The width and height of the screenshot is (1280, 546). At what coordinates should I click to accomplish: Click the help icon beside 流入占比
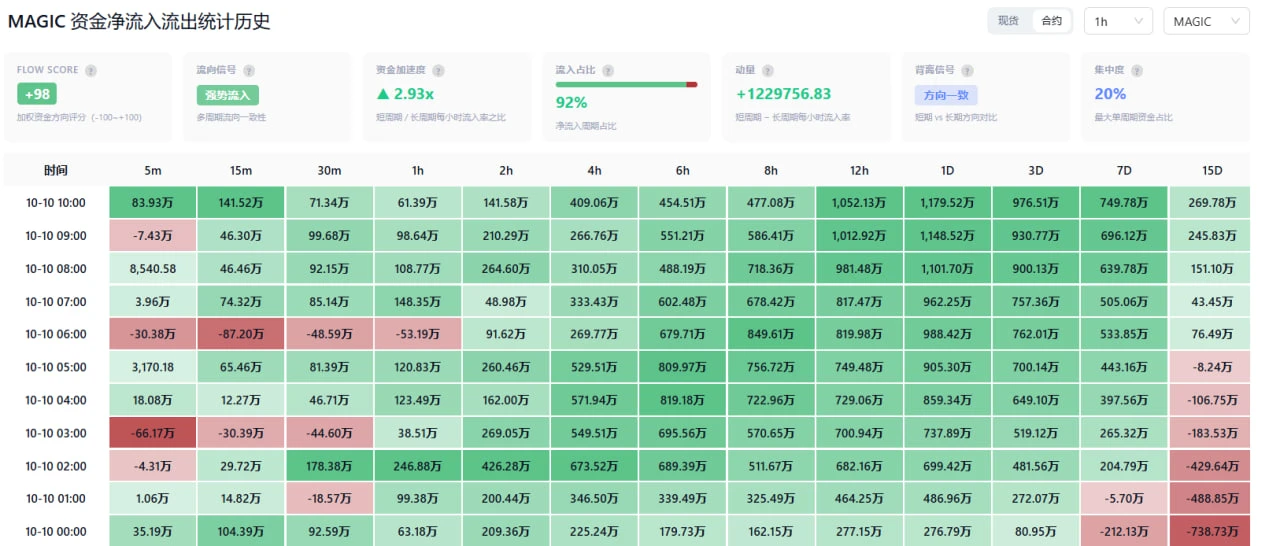pos(608,71)
